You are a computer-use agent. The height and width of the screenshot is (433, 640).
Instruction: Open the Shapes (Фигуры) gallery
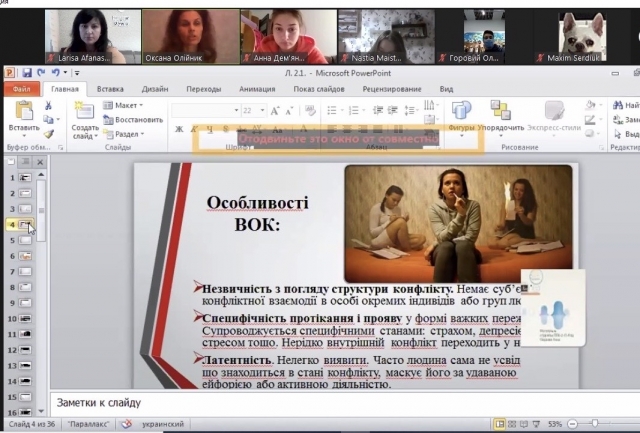point(461,110)
